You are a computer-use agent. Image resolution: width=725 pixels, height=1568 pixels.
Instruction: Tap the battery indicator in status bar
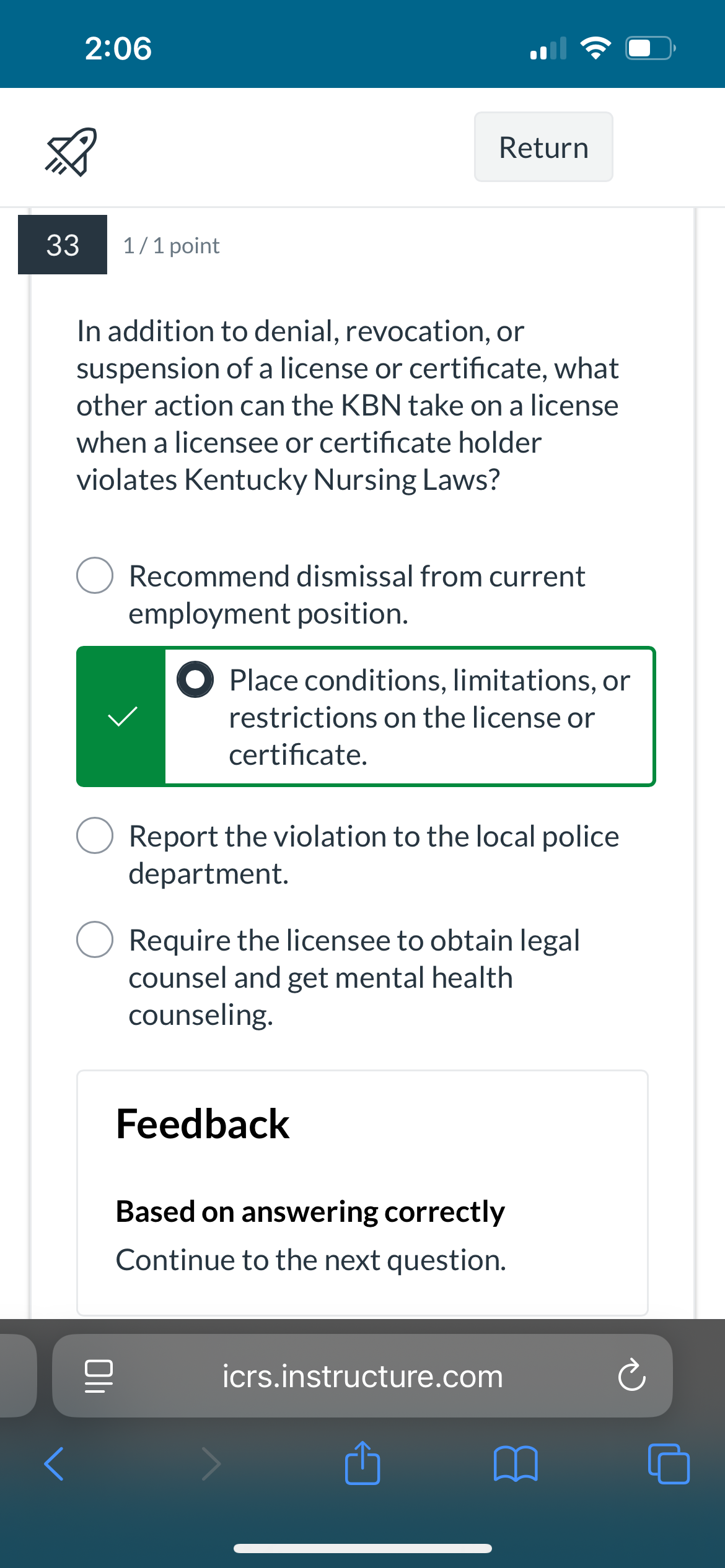click(650, 48)
